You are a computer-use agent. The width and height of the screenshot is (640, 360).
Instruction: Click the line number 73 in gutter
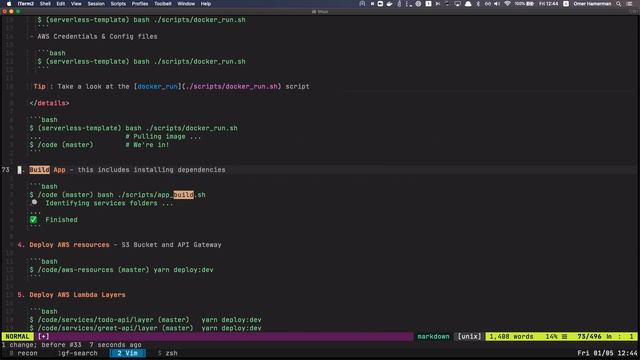tap(6, 170)
